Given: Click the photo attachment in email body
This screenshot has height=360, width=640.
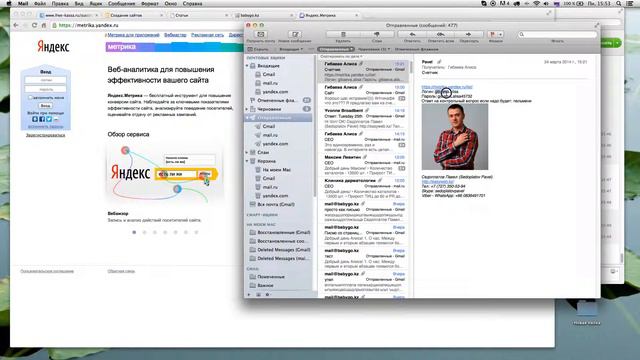Looking at the screenshot, I should (x=455, y=137).
